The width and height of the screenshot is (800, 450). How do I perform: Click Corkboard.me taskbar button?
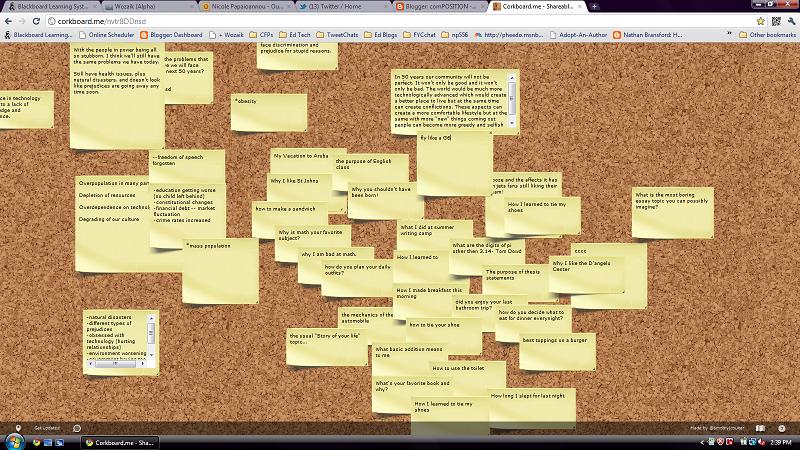tap(119, 442)
